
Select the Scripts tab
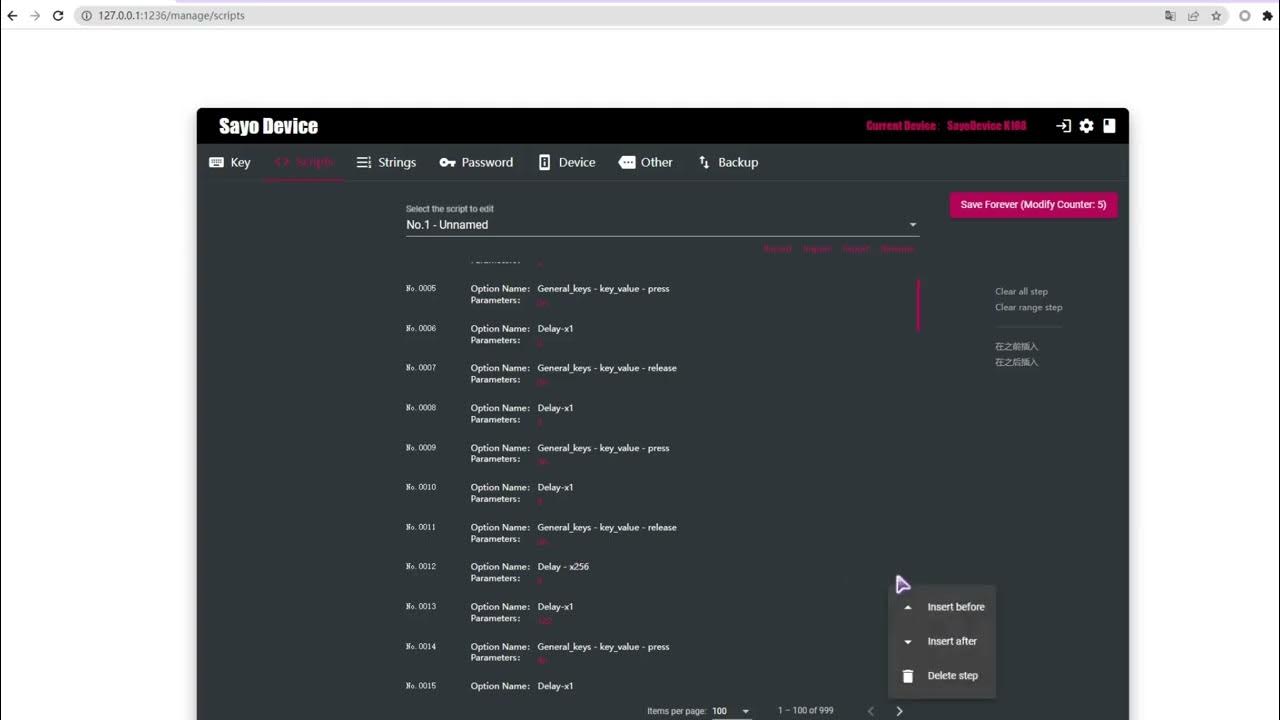[x=304, y=162]
